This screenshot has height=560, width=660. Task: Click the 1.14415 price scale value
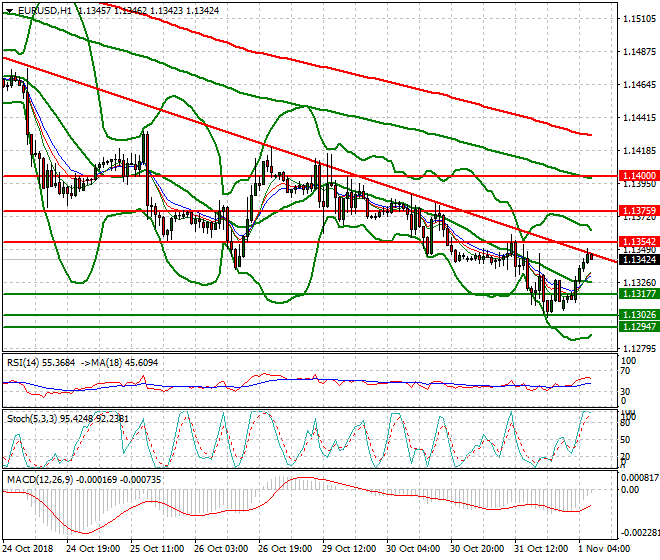tap(639, 117)
